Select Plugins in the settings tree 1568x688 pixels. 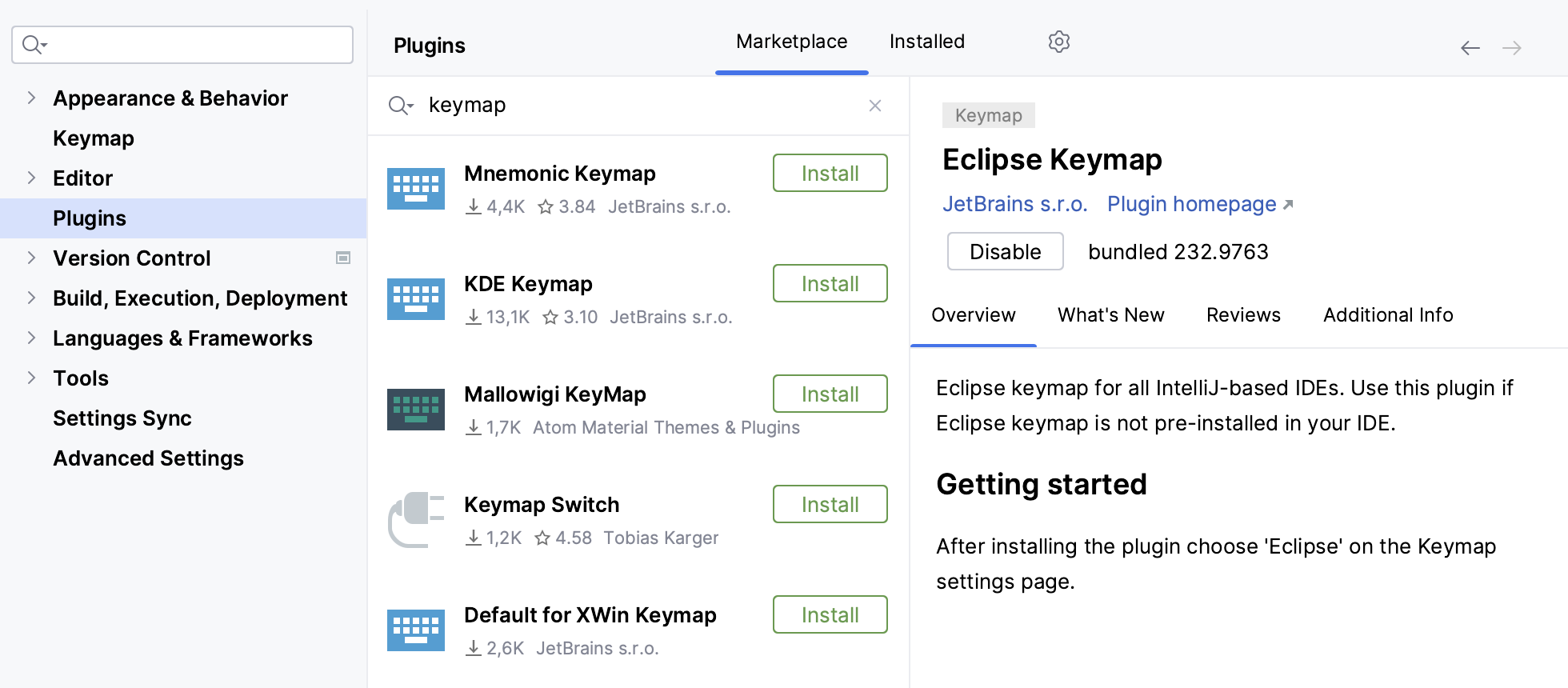point(183,218)
